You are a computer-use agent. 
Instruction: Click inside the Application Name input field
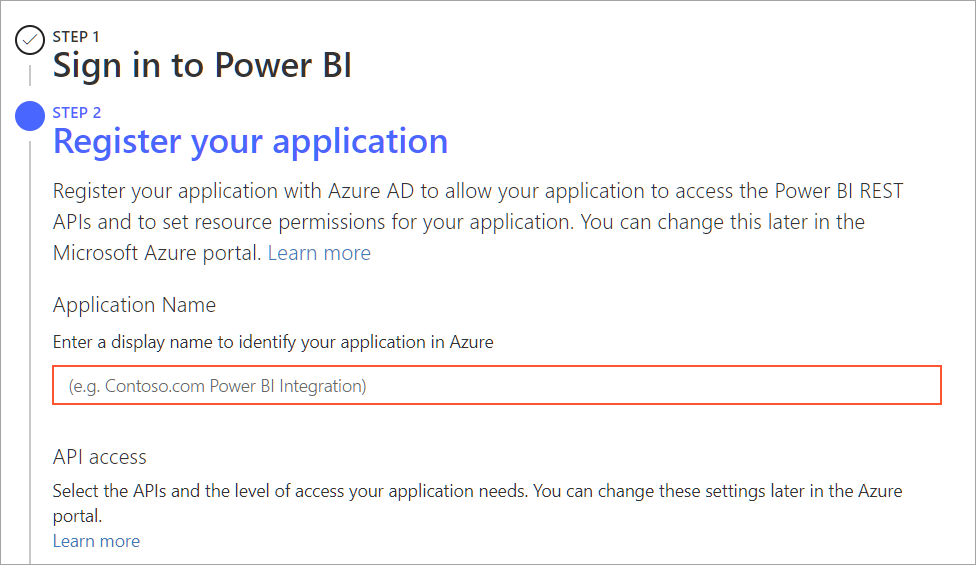pos(497,385)
